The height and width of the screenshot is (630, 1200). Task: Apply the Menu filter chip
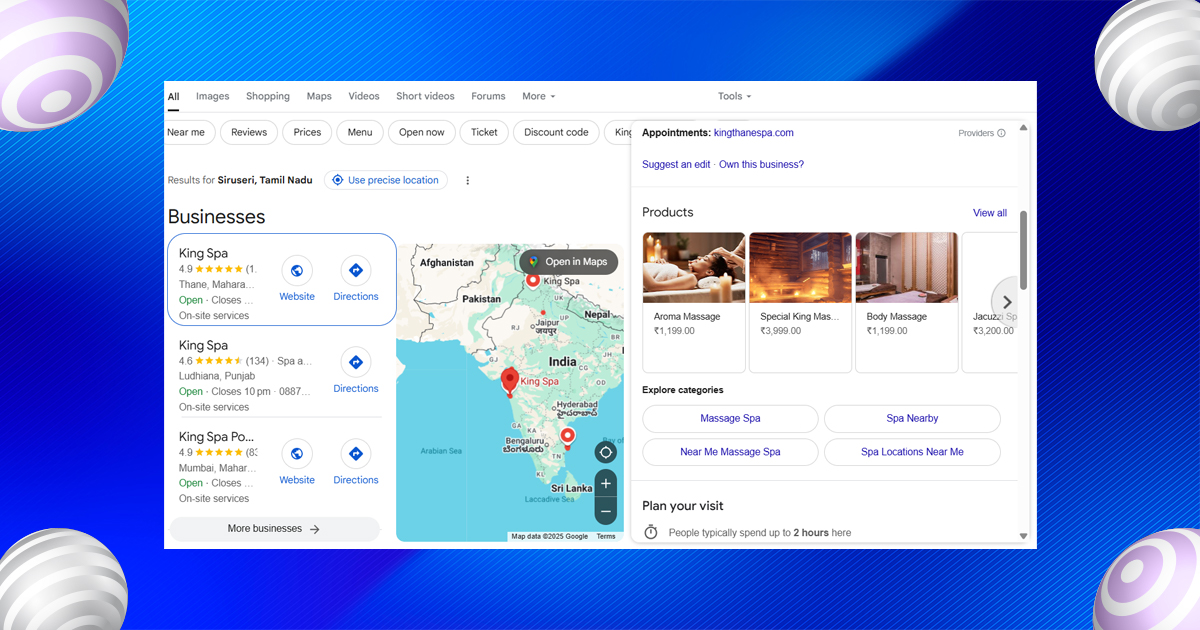tap(360, 132)
